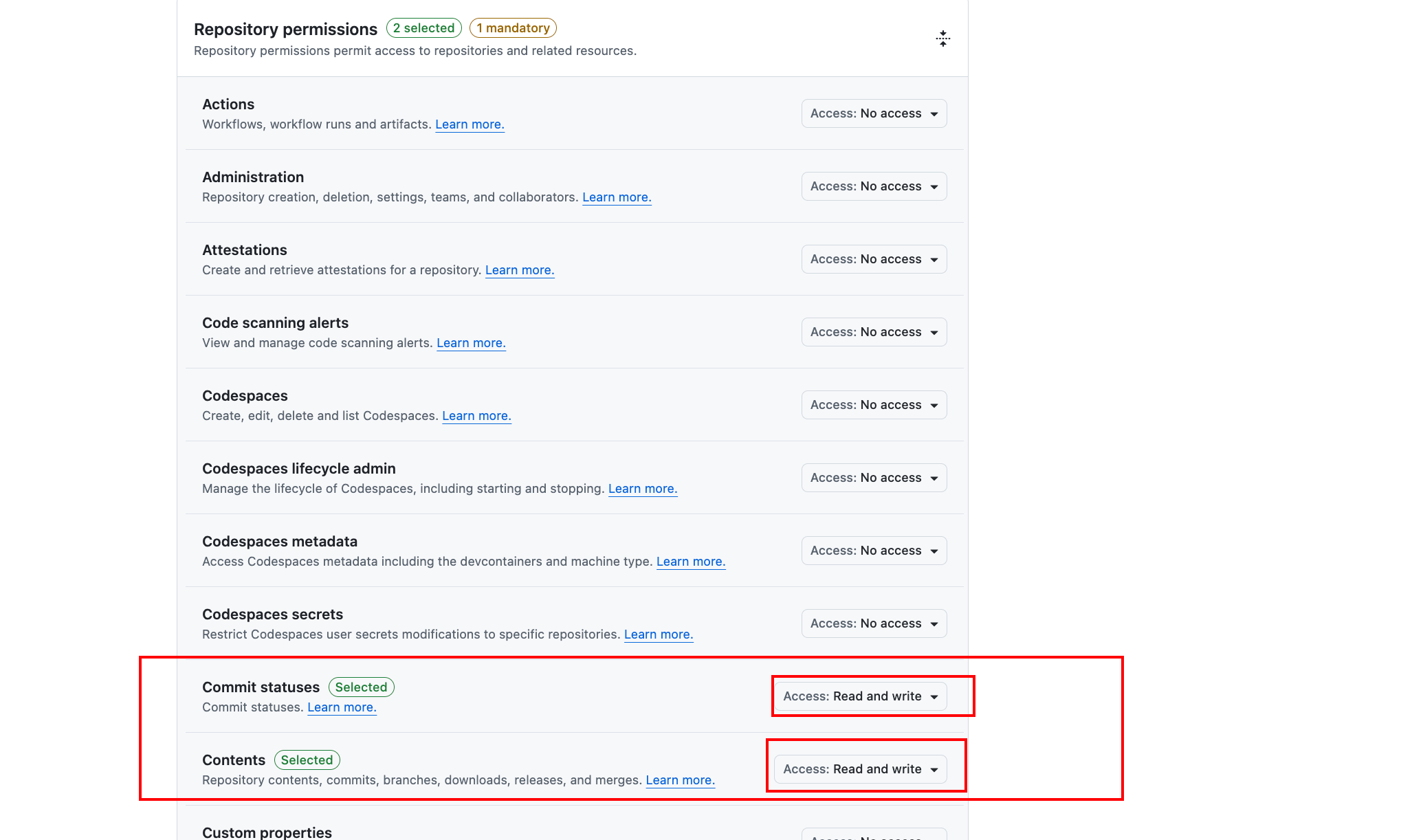Click Learn more link for Administration
This screenshot has width=1423, height=840.
point(617,197)
